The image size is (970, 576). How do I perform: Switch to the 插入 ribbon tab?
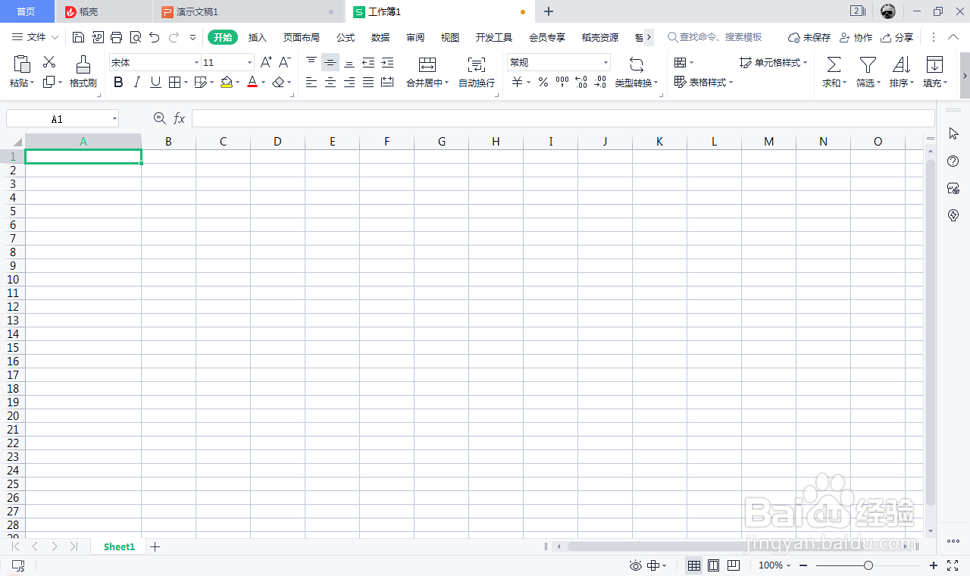(257, 37)
